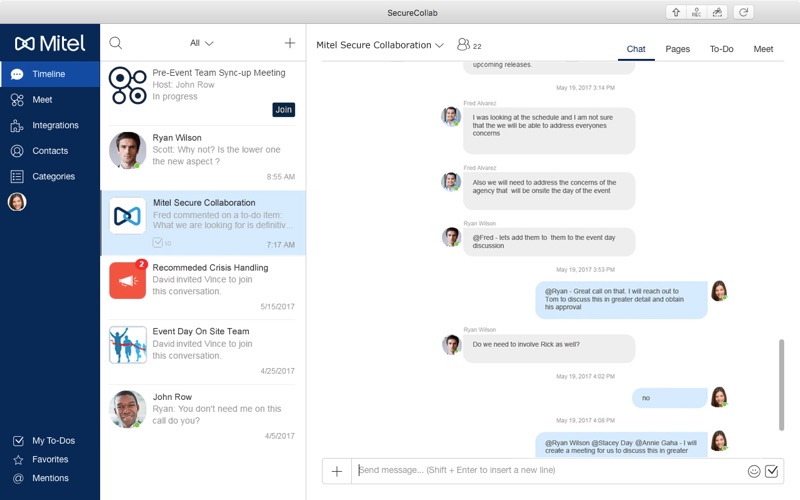Switch to the Pages tab
This screenshot has height=500, width=800.
click(677, 49)
